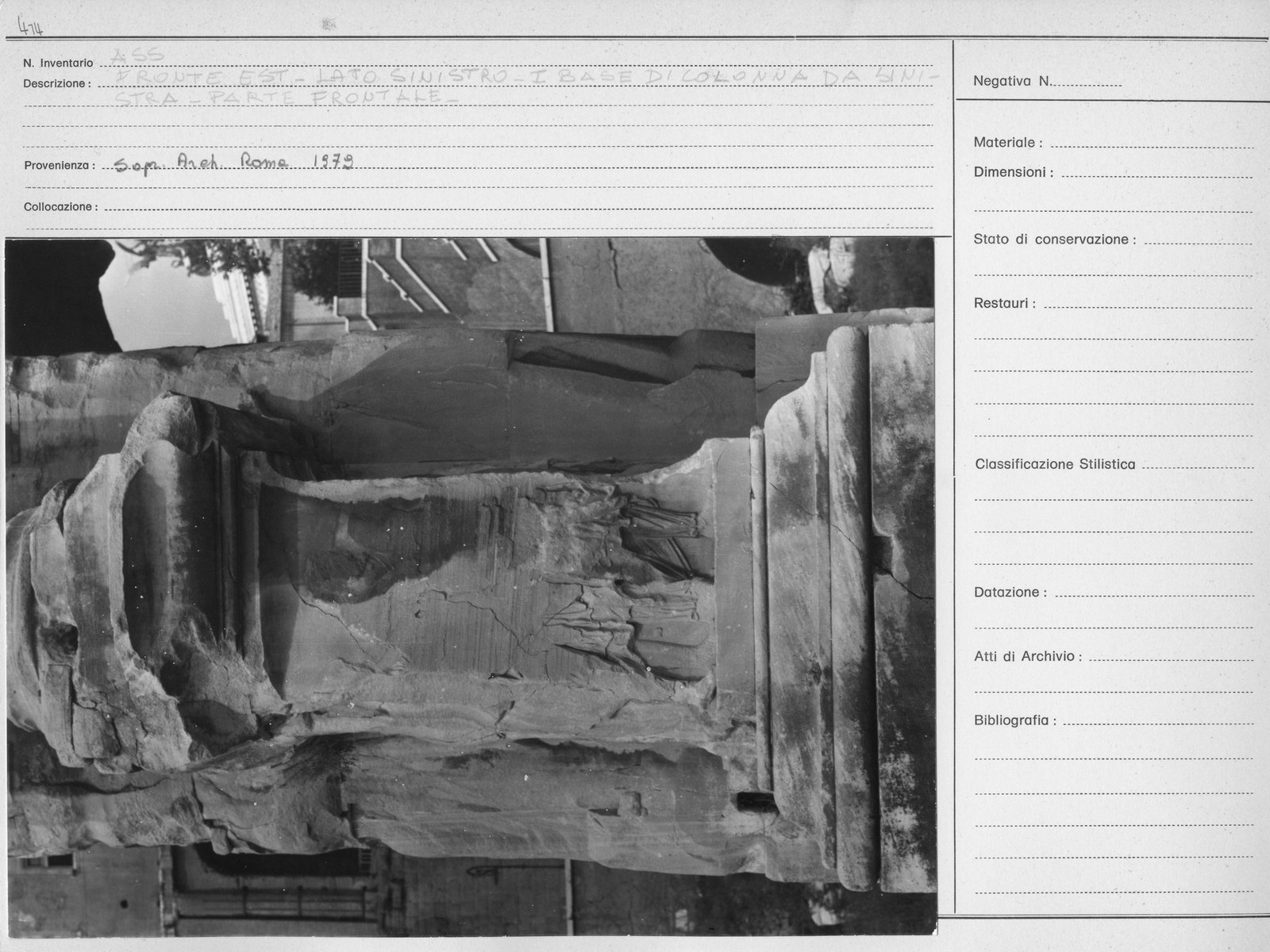1270x952 pixels.
Task: Select the "Stato di conservazione :" label
Action: pos(1055,240)
